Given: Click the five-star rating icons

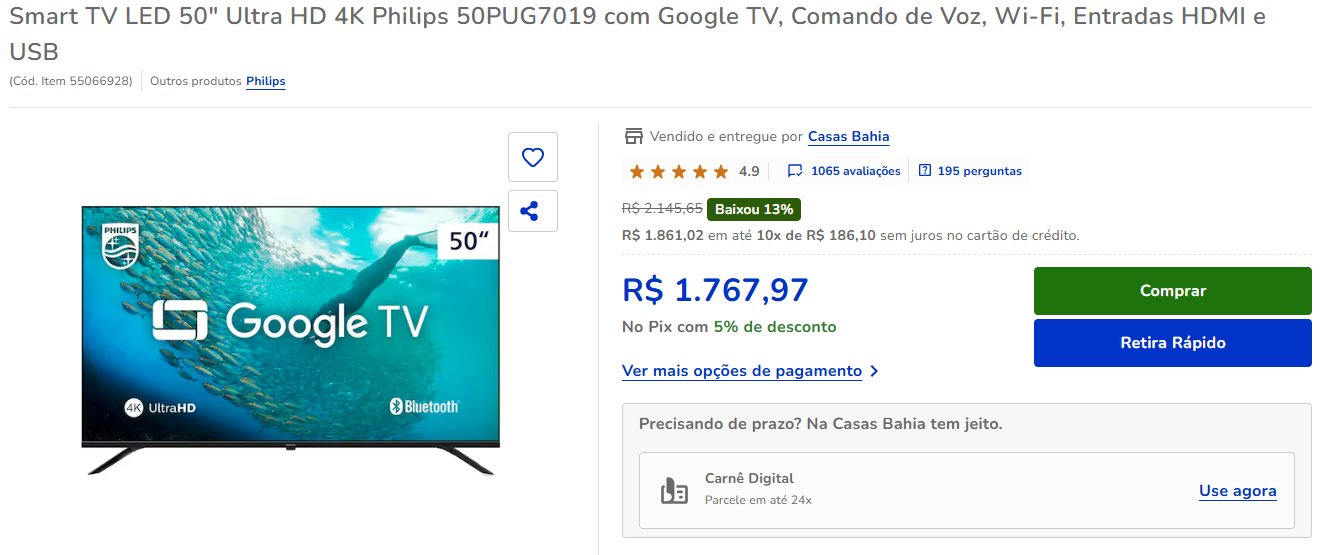Looking at the screenshot, I should tap(679, 171).
